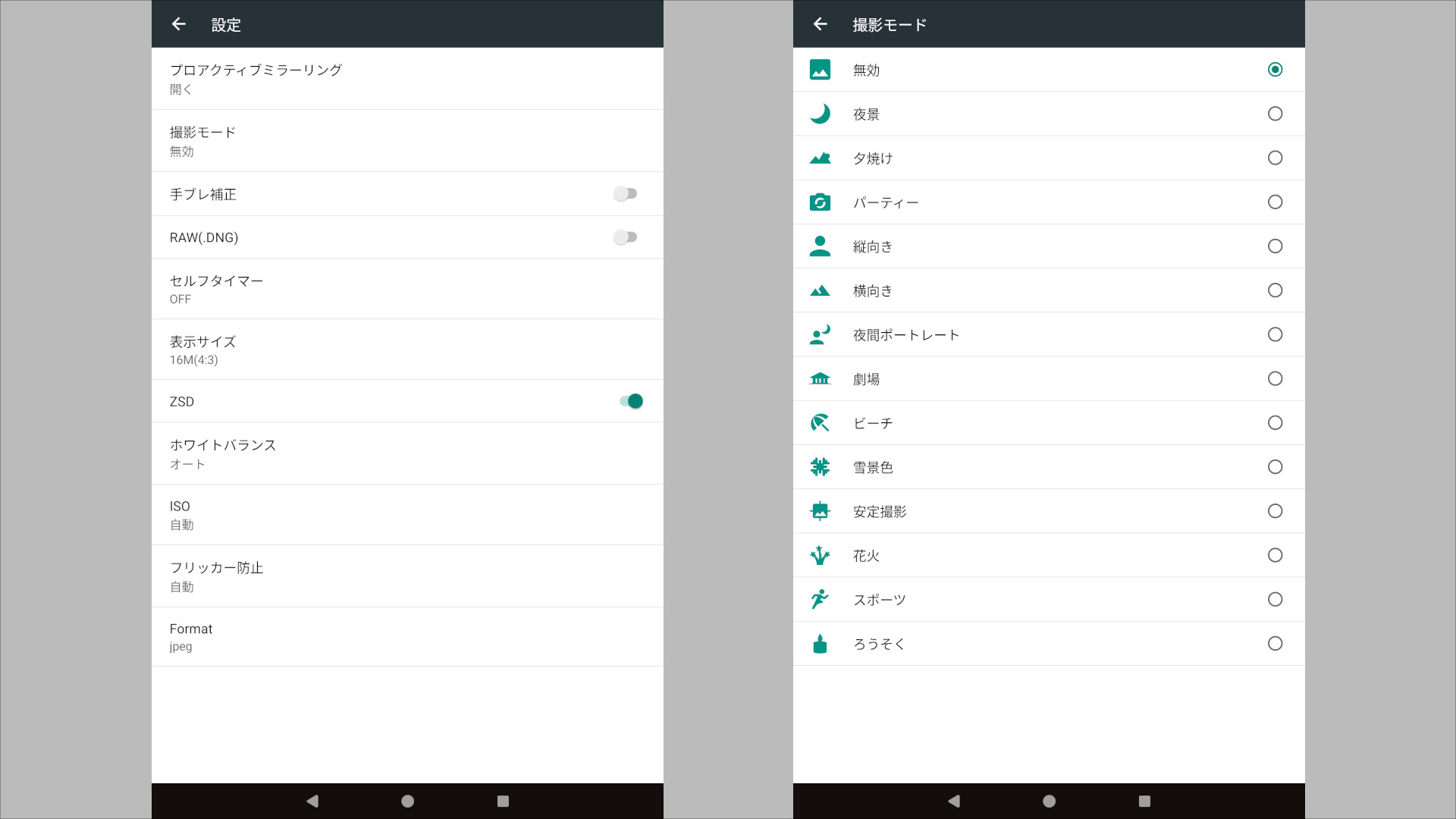Viewport: 1456px width, 819px height.
Task: Select the person icon beside 縦向き
Action: click(x=821, y=246)
